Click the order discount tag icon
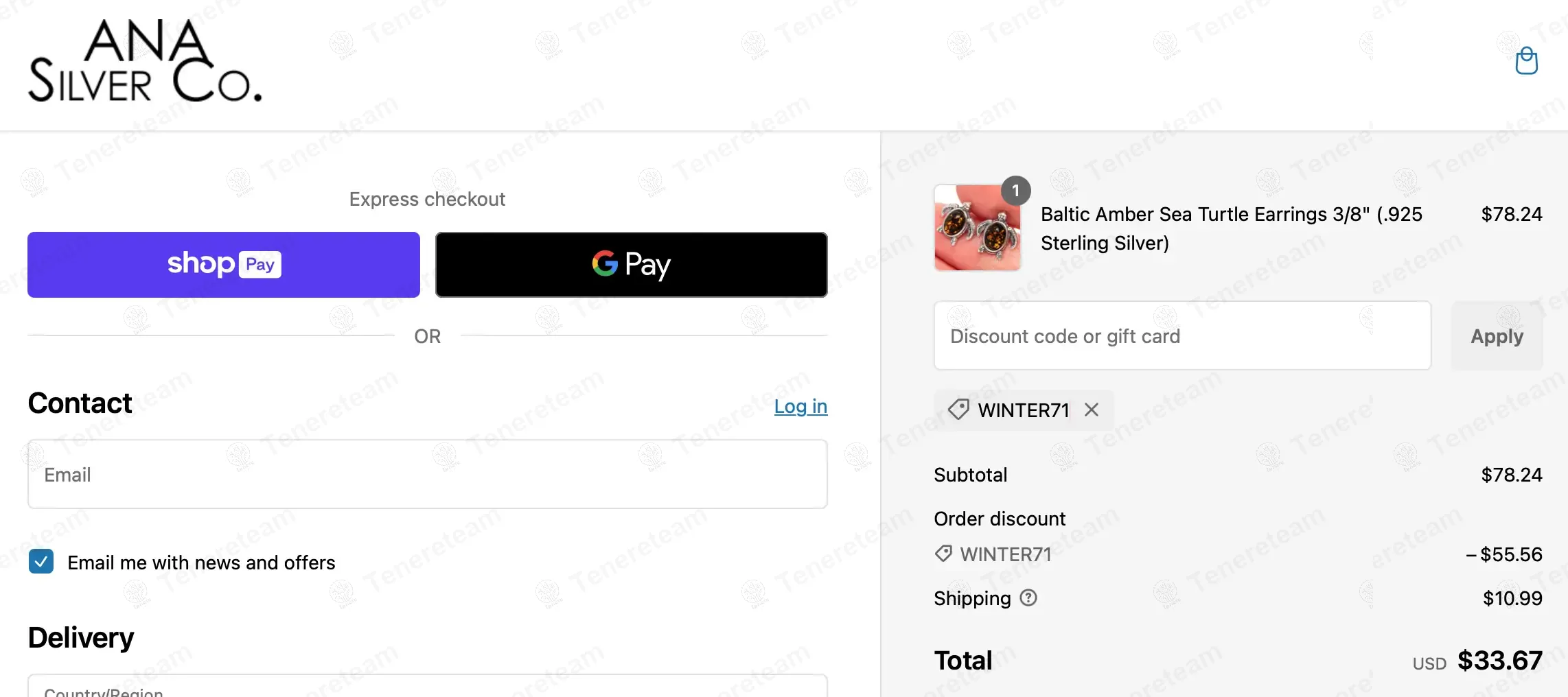Image resolution: width=1568 pixels, height=697 pixels. pyautogui.click(x=943, y=554)
